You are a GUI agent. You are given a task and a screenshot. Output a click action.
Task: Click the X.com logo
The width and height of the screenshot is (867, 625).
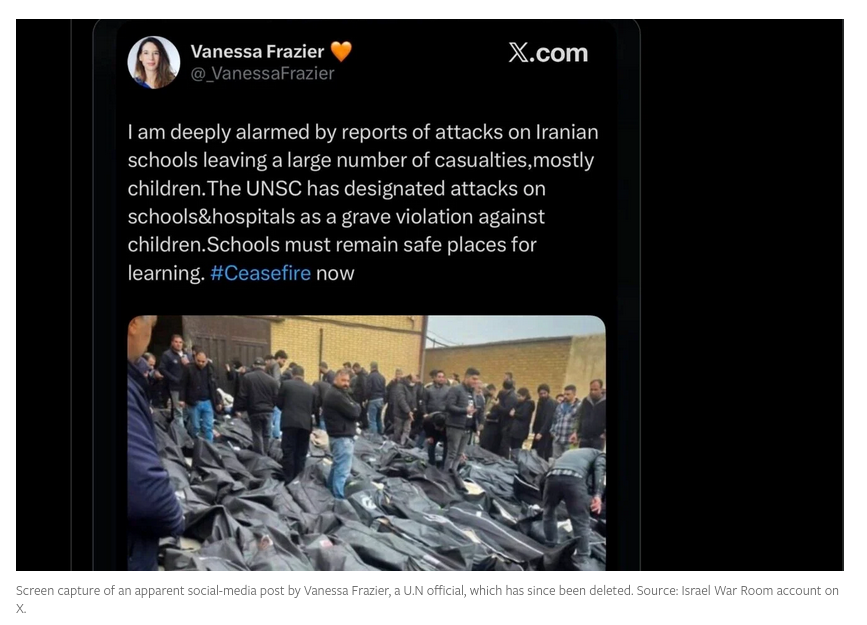548,53
